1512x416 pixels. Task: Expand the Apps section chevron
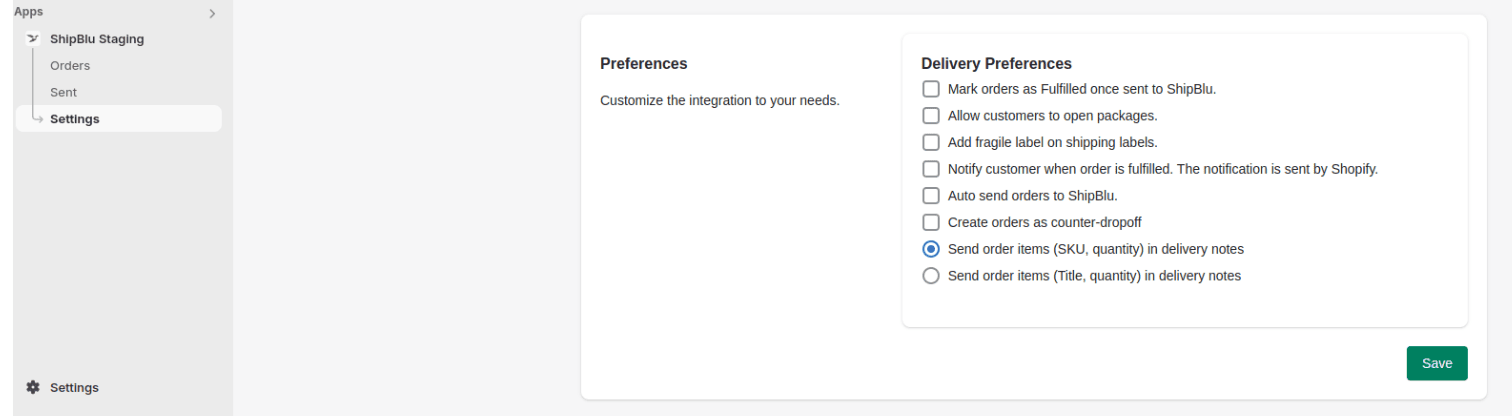pos(212,14)
